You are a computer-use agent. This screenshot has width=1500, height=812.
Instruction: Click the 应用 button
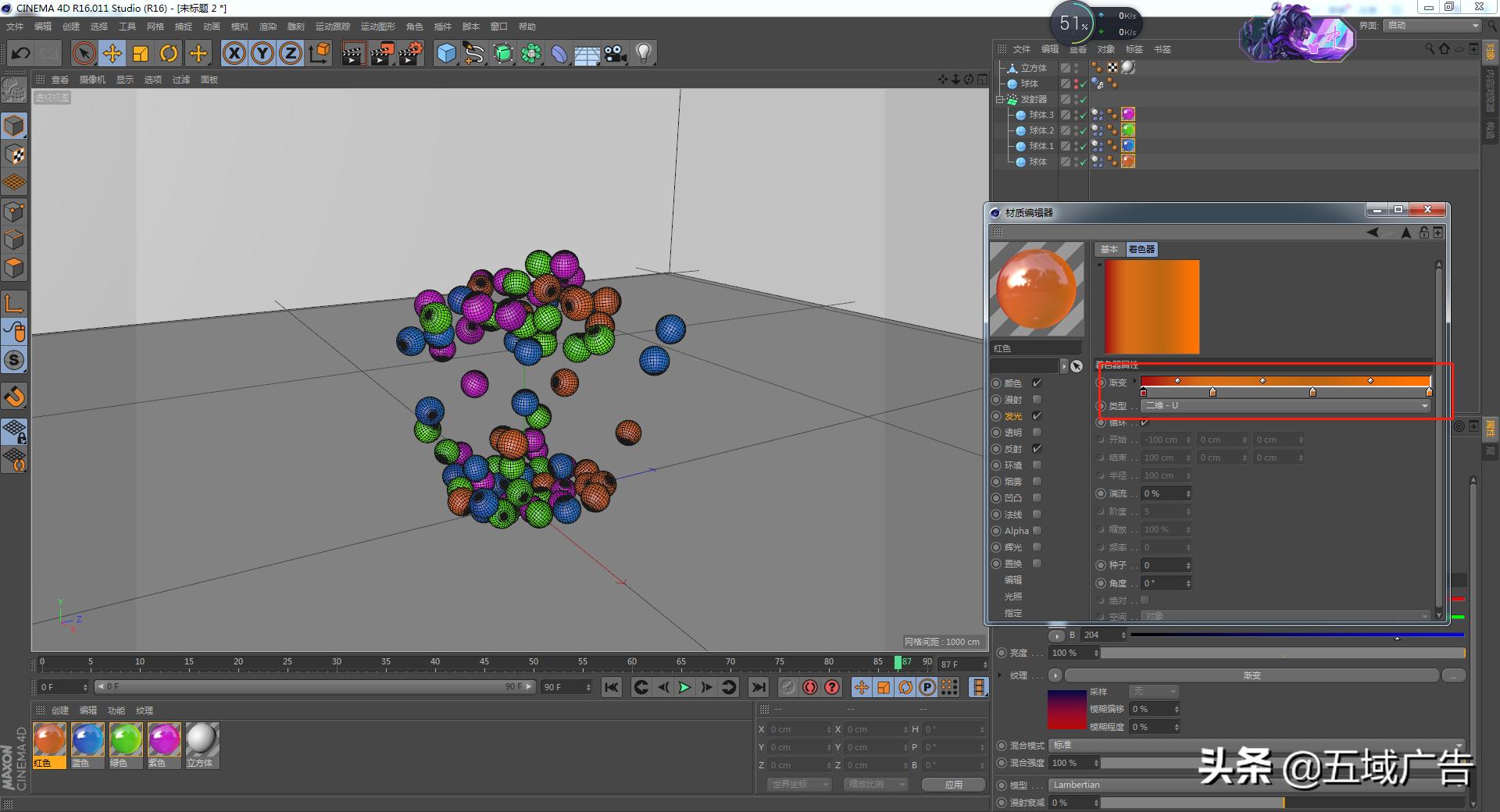pos(953,785)
